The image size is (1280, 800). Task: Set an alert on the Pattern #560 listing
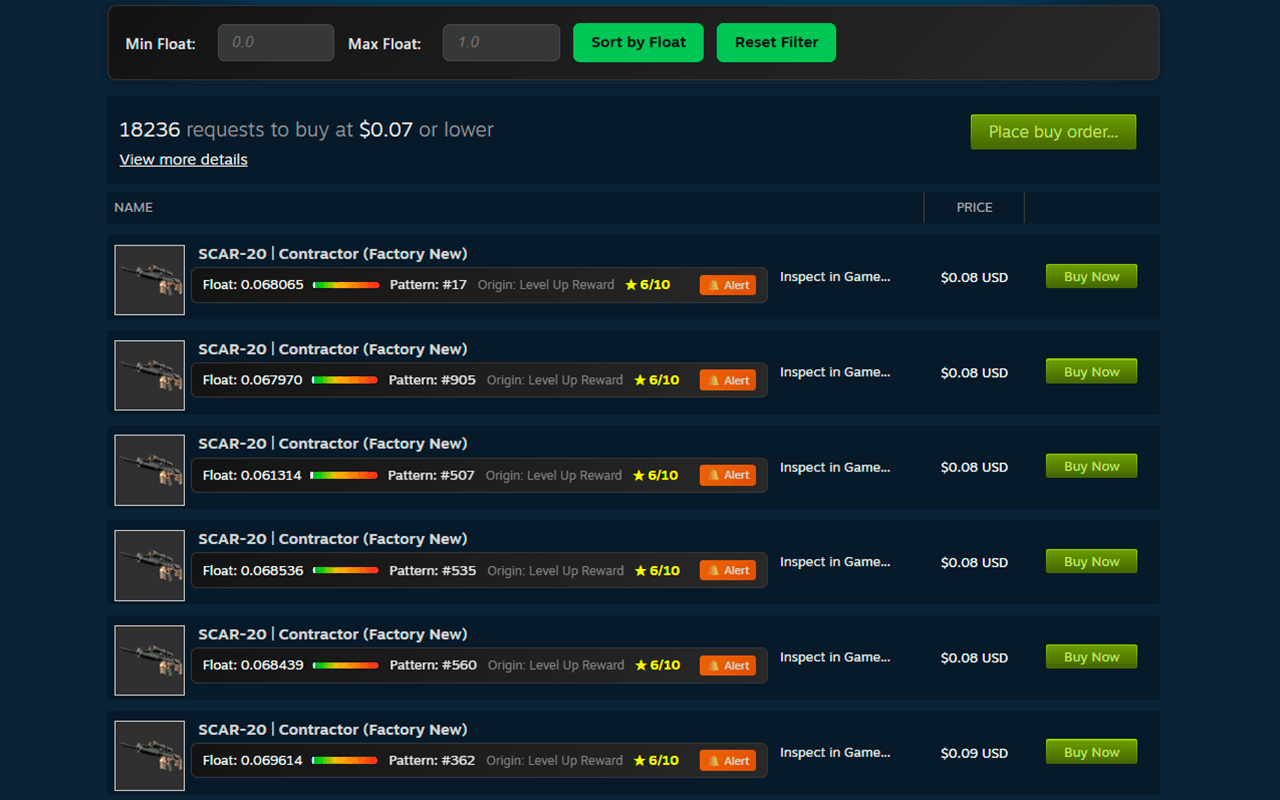[727, 665]
